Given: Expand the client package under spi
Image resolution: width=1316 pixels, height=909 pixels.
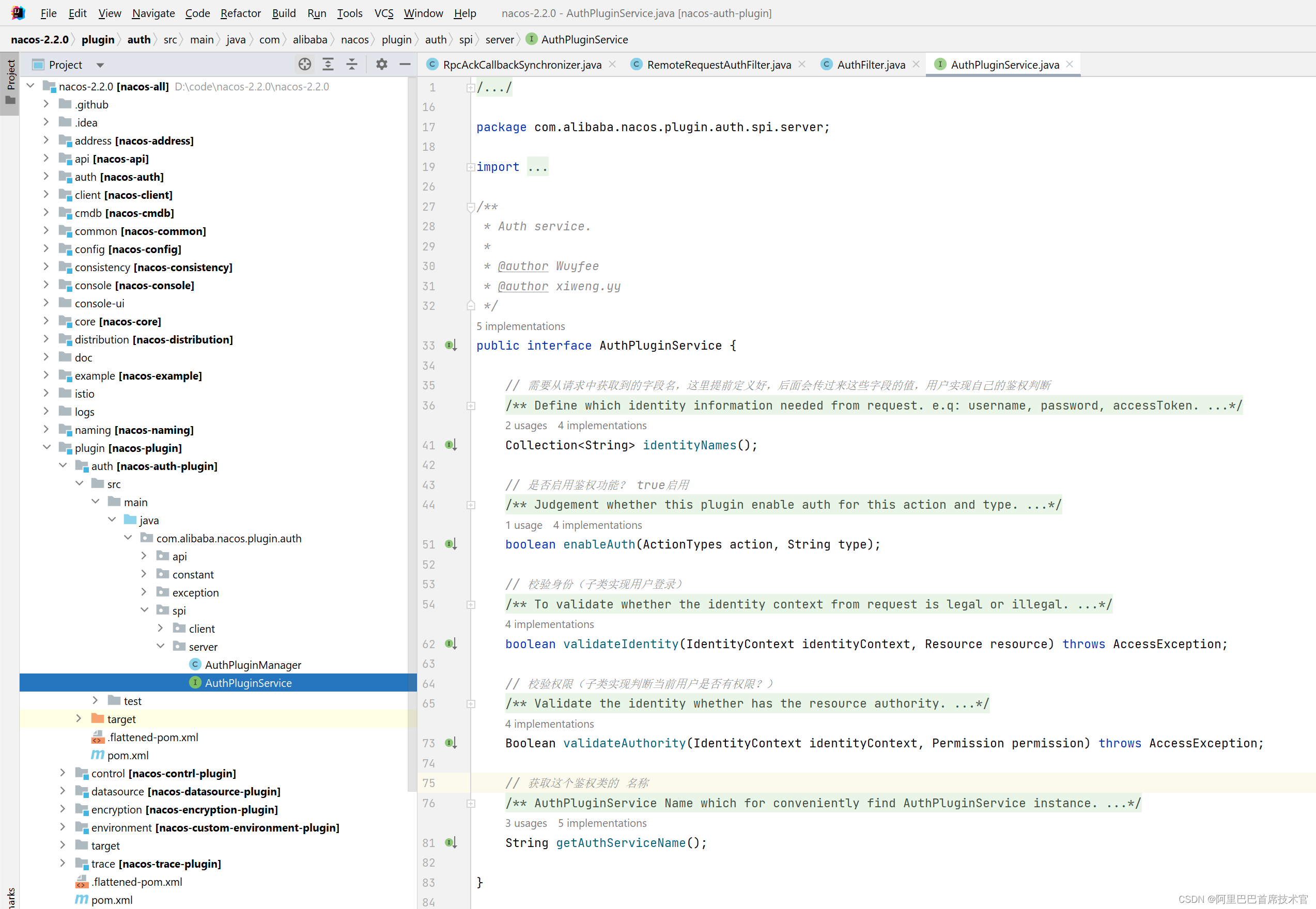Looking at the screenshot, I should point(161,628).
